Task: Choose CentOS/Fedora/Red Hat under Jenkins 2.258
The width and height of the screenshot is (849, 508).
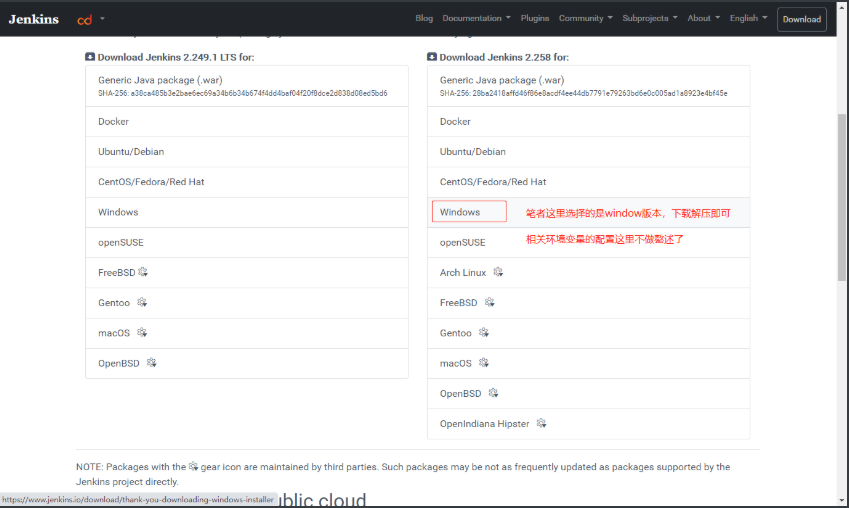Action: 589,183
